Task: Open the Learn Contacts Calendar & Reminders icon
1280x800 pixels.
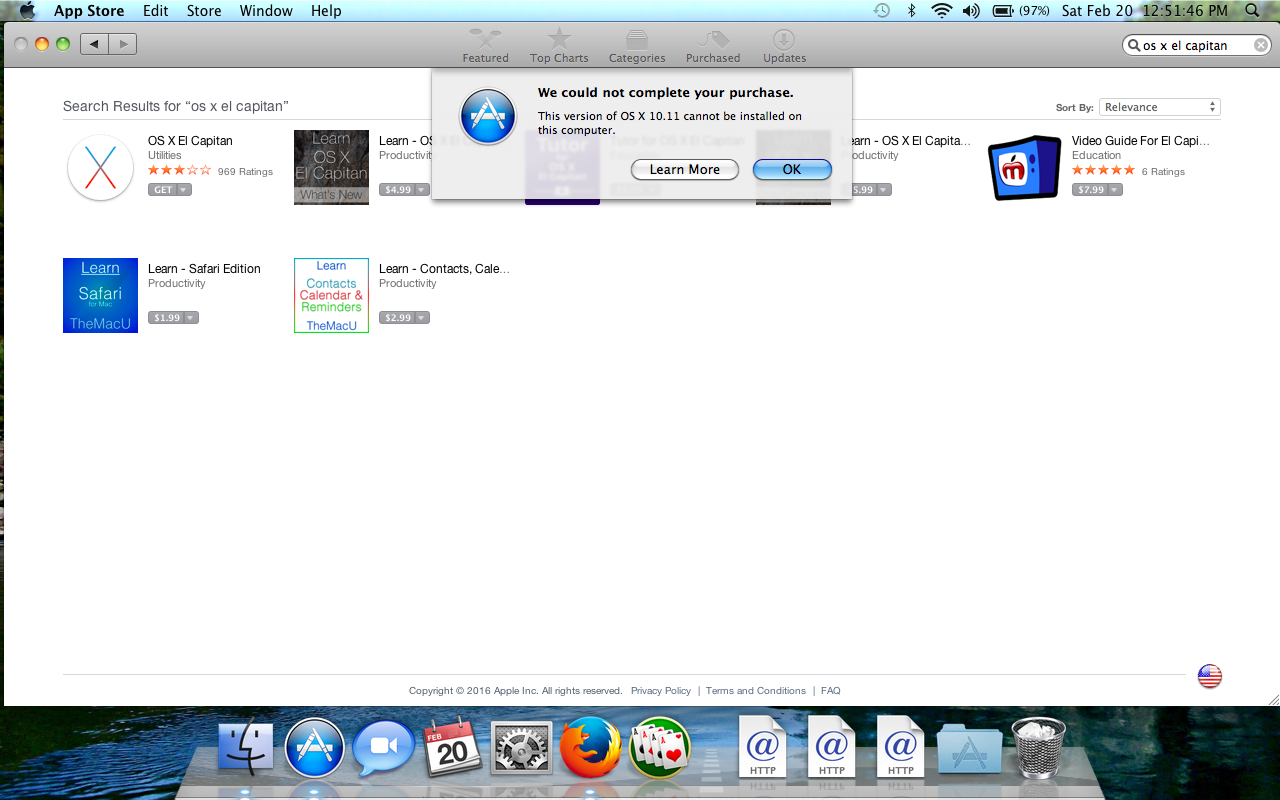Action: click(331, 295)
